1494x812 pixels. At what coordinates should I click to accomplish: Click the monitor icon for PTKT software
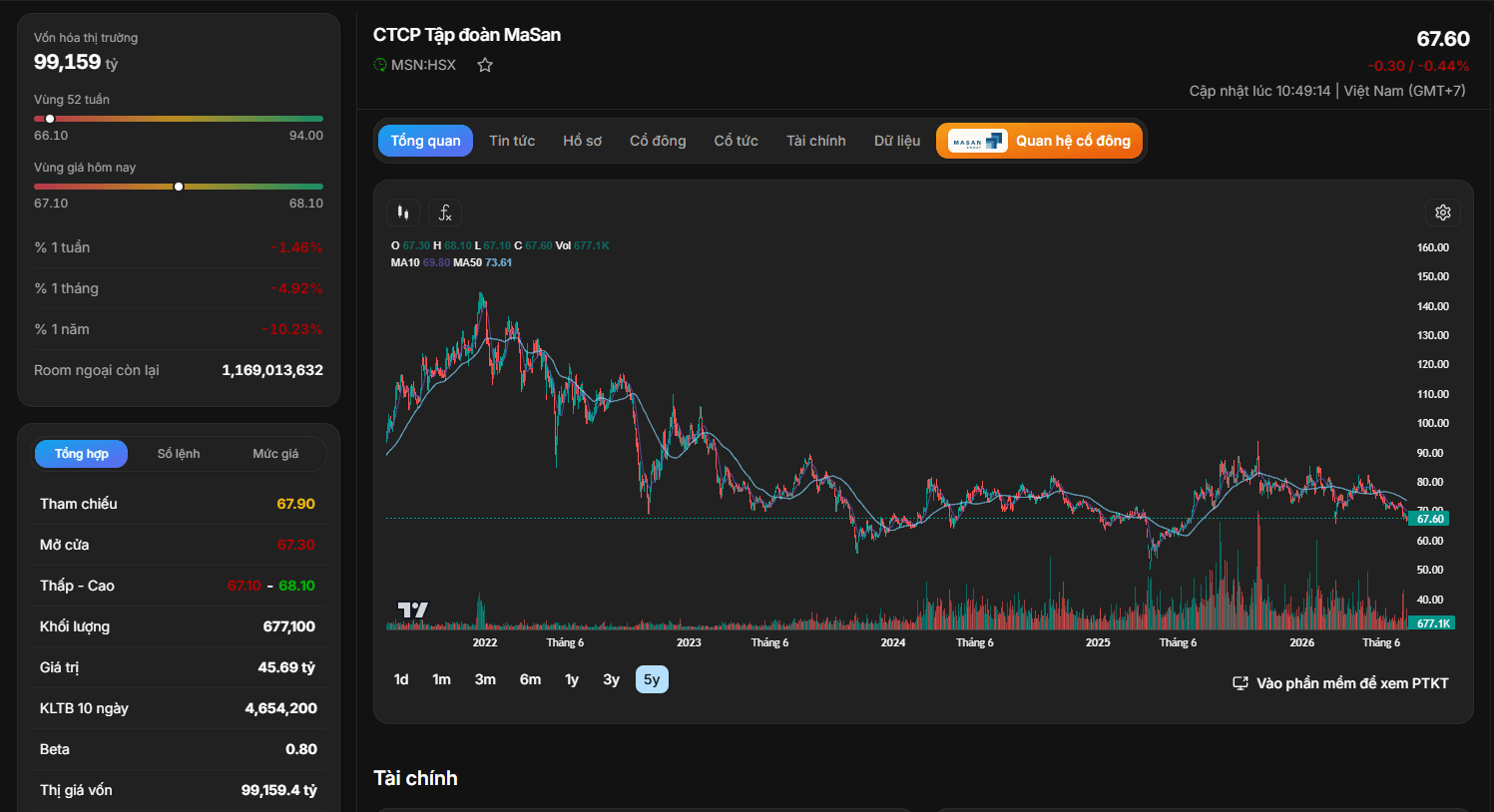1241,683
